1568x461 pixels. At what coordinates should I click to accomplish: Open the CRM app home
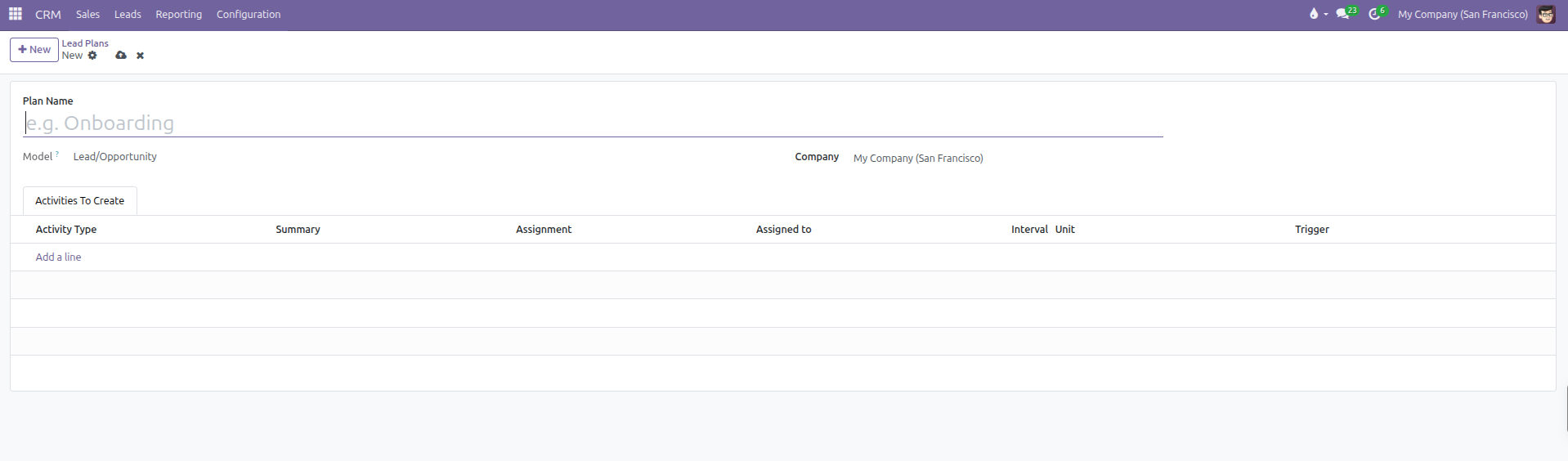tap(48, 15)
